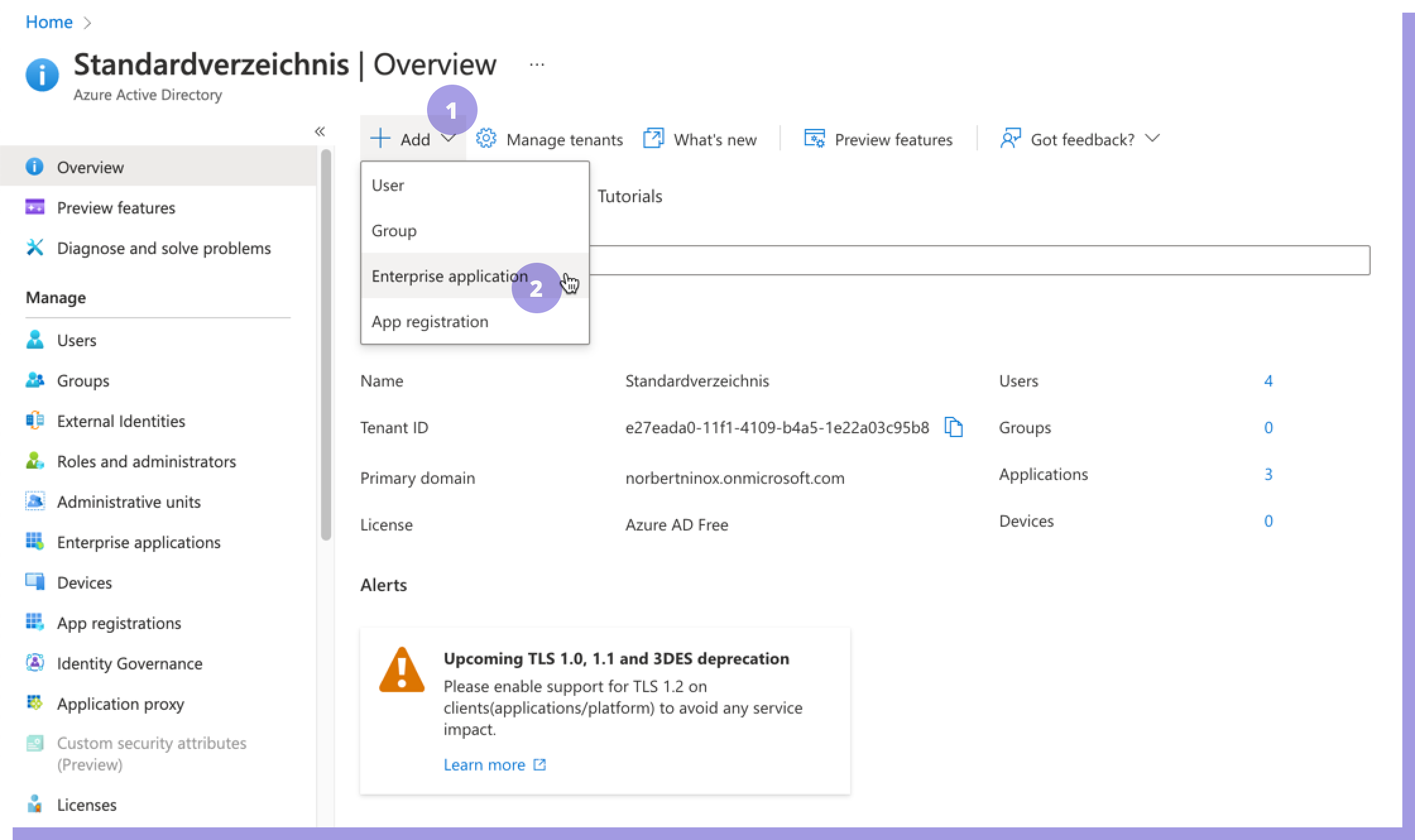Click the warning triangle alert icon

click(402, 669)
